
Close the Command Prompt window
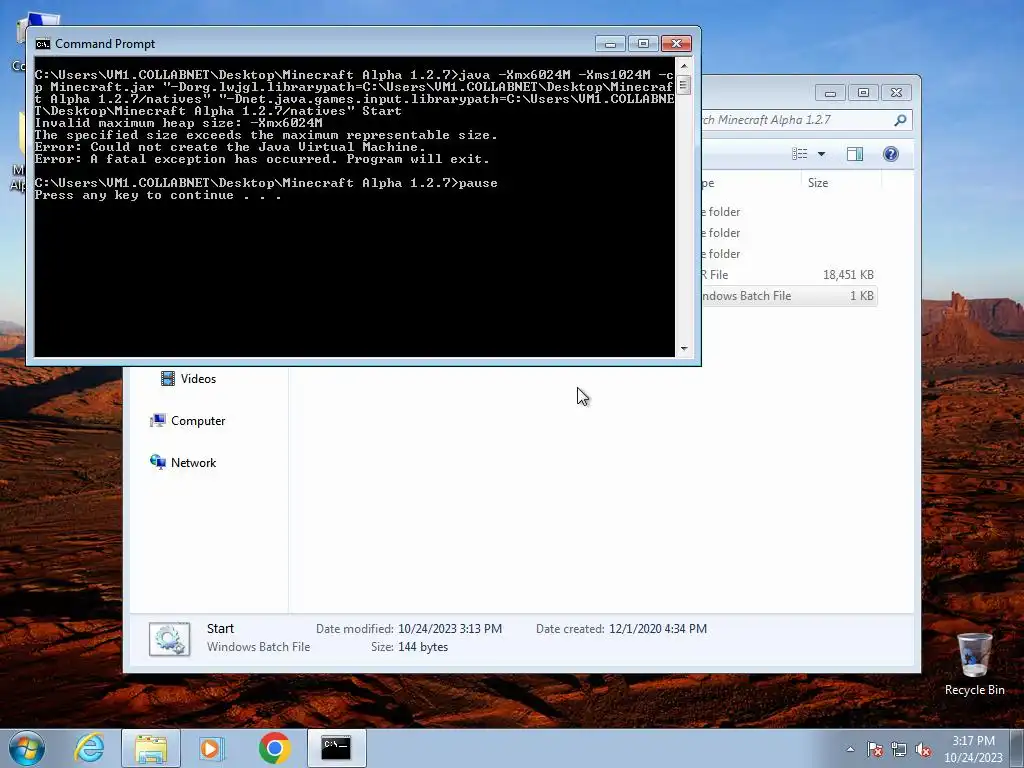[x=676, y=44]
